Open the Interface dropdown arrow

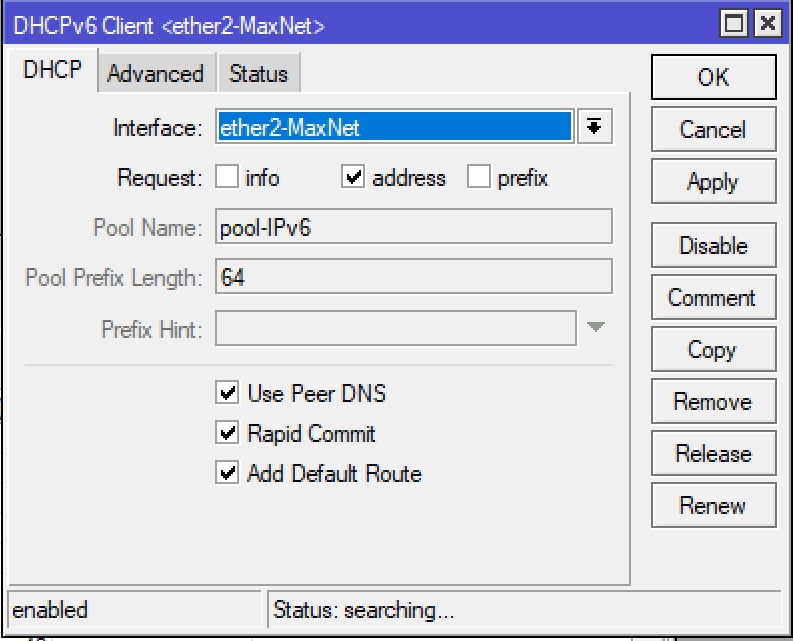click(595, 126)
